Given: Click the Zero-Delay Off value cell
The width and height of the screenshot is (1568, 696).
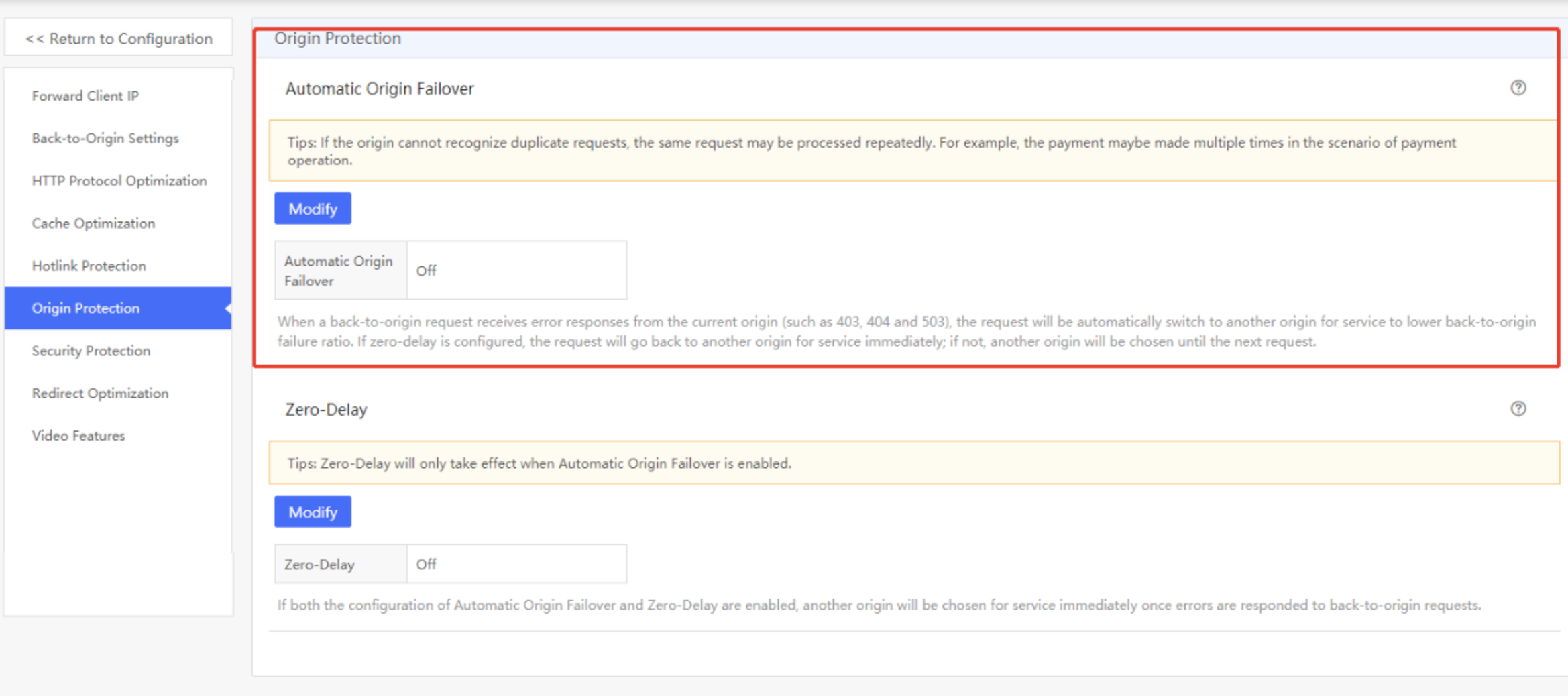Looking at the screenshot, I should 516,564.
